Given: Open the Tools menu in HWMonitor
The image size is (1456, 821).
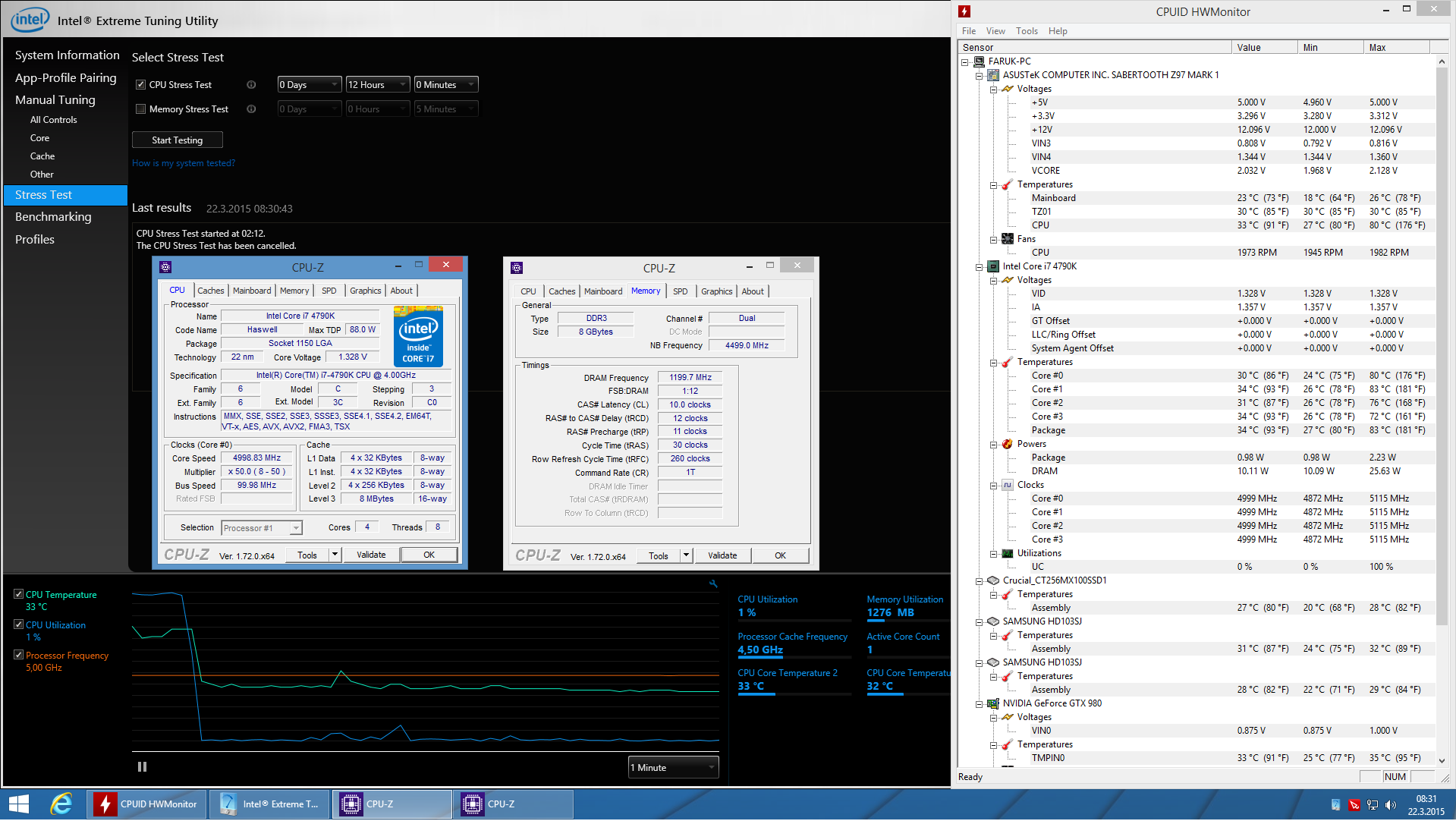Looking at the screenshot, I should pyautogui.click(x=1026, y=31).
